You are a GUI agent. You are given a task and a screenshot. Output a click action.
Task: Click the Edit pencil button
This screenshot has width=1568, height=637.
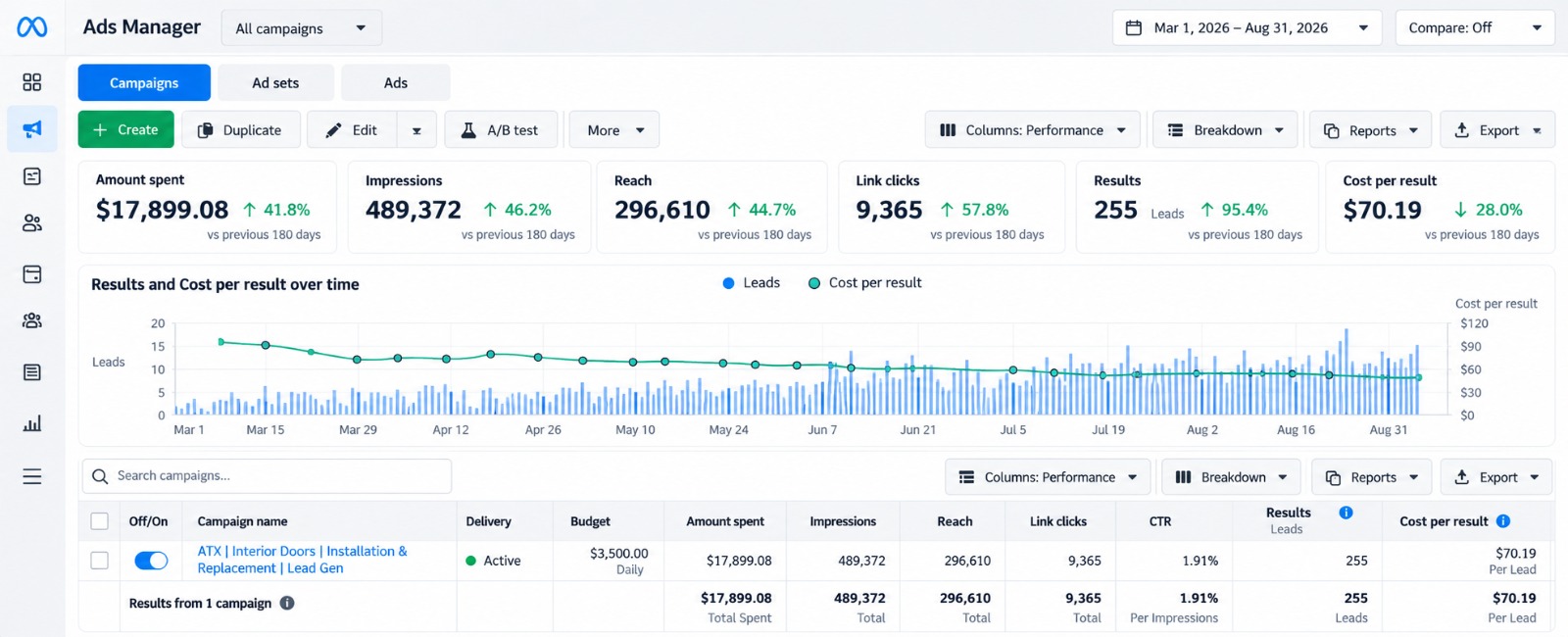pos(352,129)
